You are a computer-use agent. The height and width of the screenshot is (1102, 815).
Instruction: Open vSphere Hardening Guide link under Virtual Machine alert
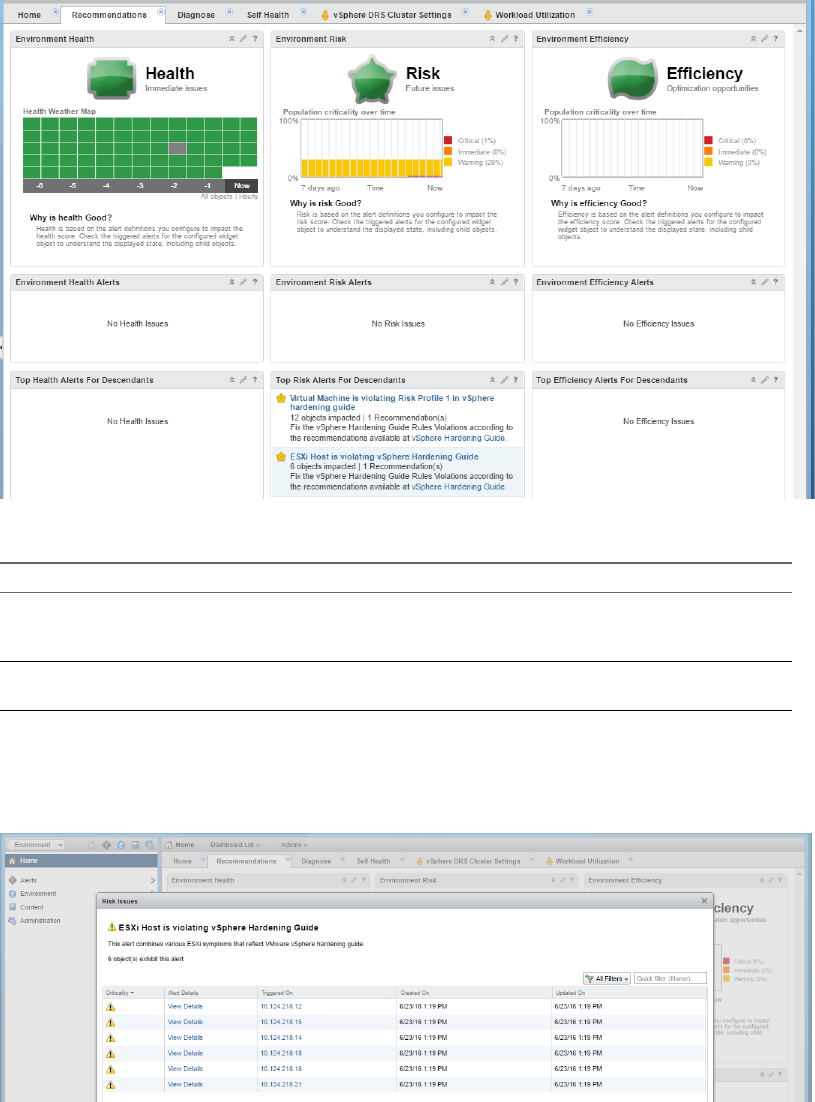pos(459,438)
